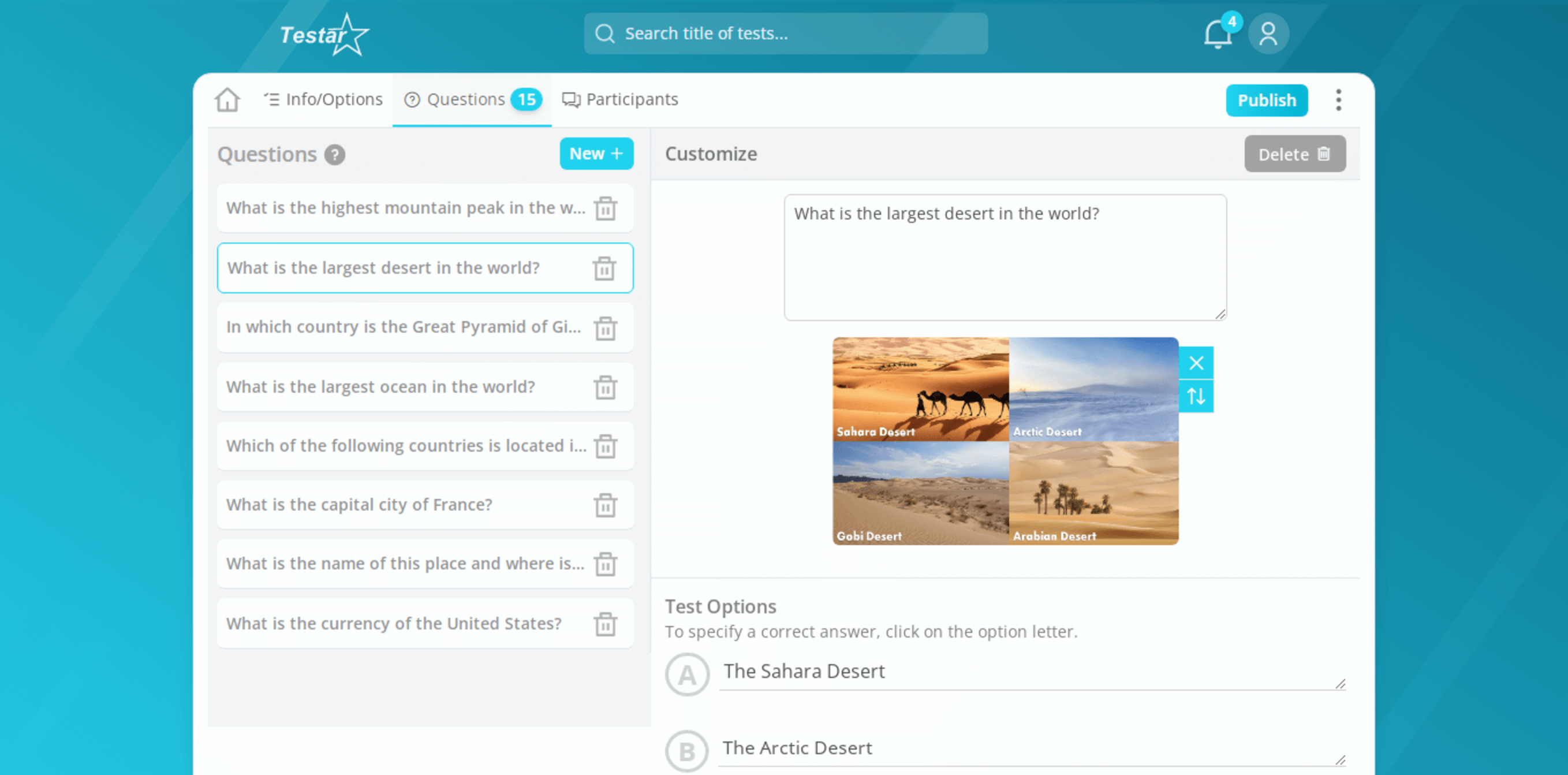Click the search title of tests field

(785, 33)
